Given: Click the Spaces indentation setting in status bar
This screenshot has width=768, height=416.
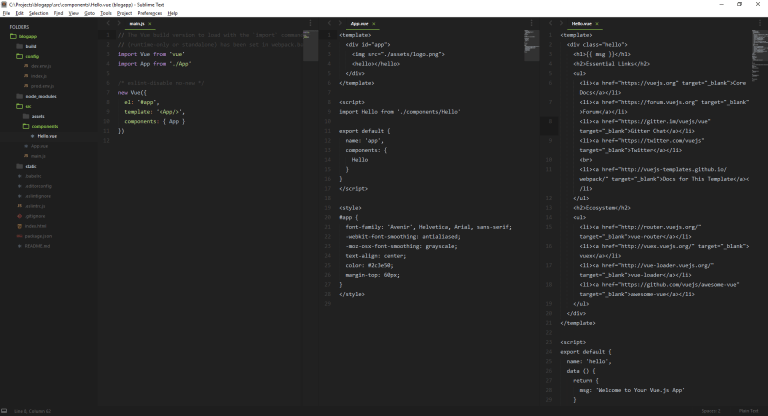Looking at the screenshot, I should click(x=710, y=410).
